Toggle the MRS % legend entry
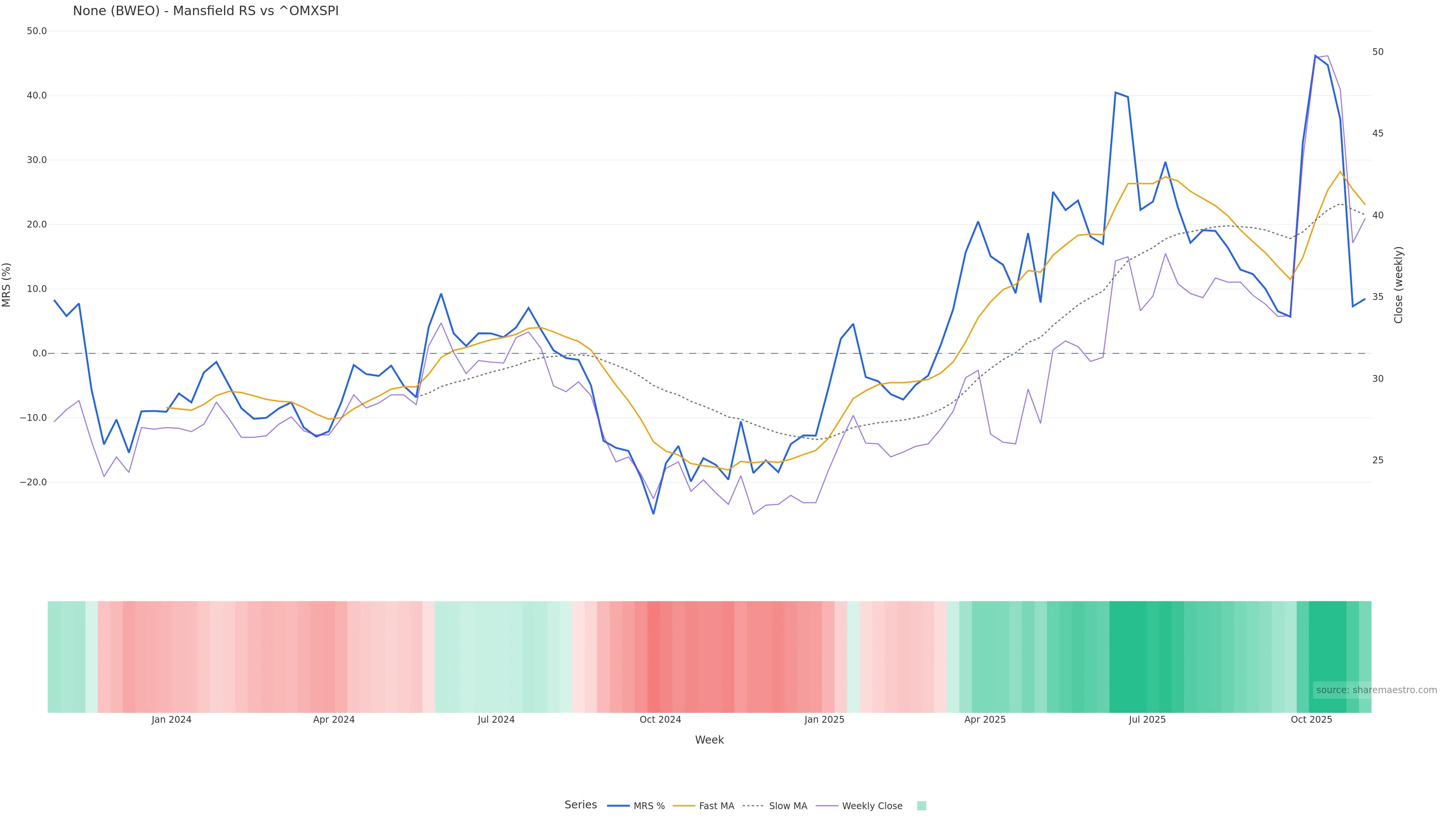The height and width of the screenshot is (819, 1456). [648, 806]
